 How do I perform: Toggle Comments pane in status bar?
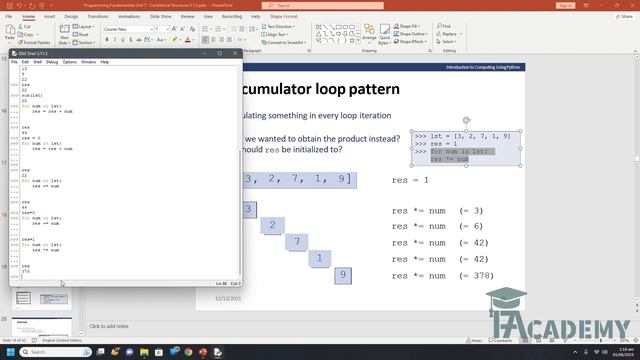tap(500, 340)
